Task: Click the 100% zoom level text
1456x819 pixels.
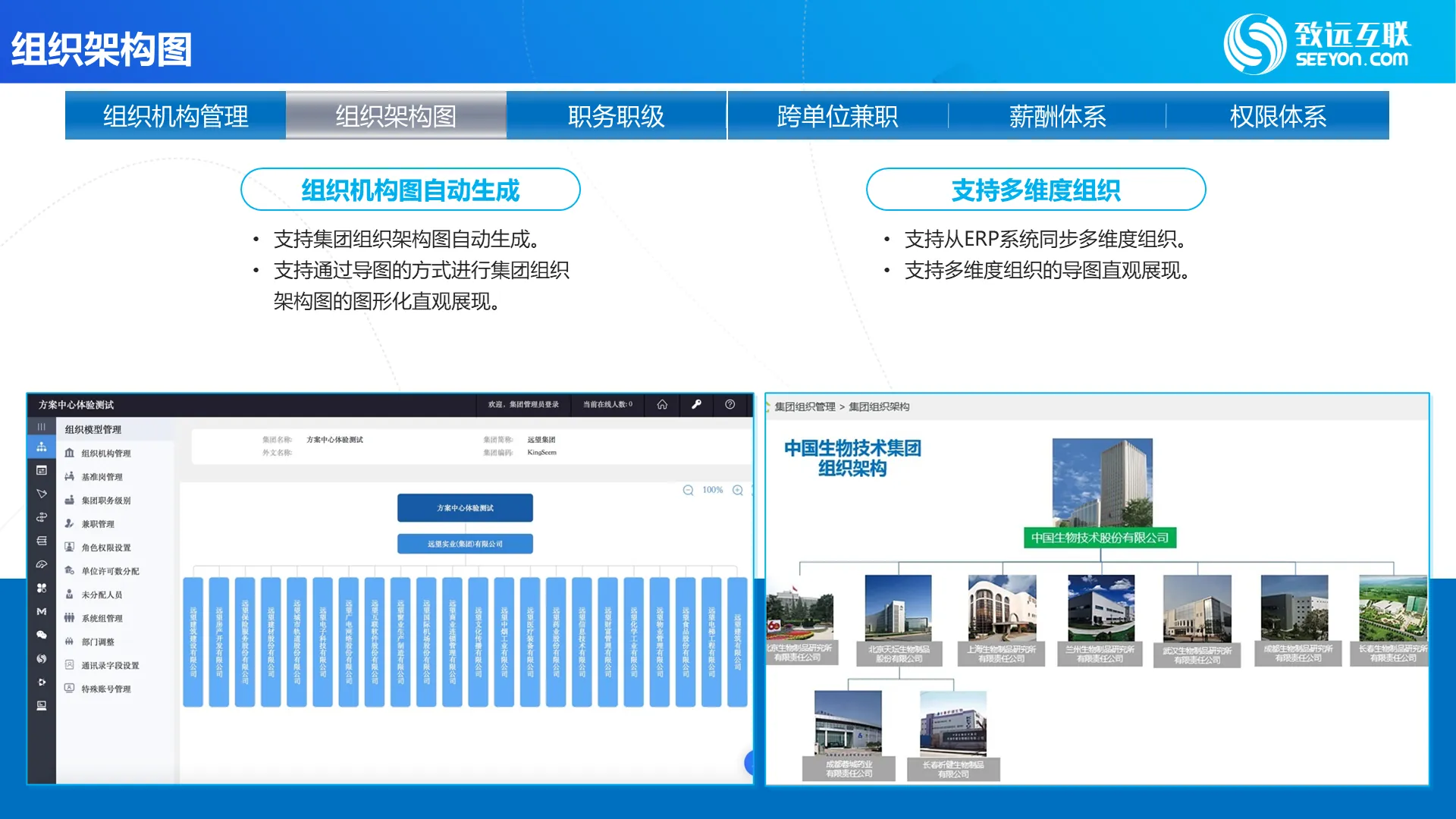Action: click(x=713, y=490)
